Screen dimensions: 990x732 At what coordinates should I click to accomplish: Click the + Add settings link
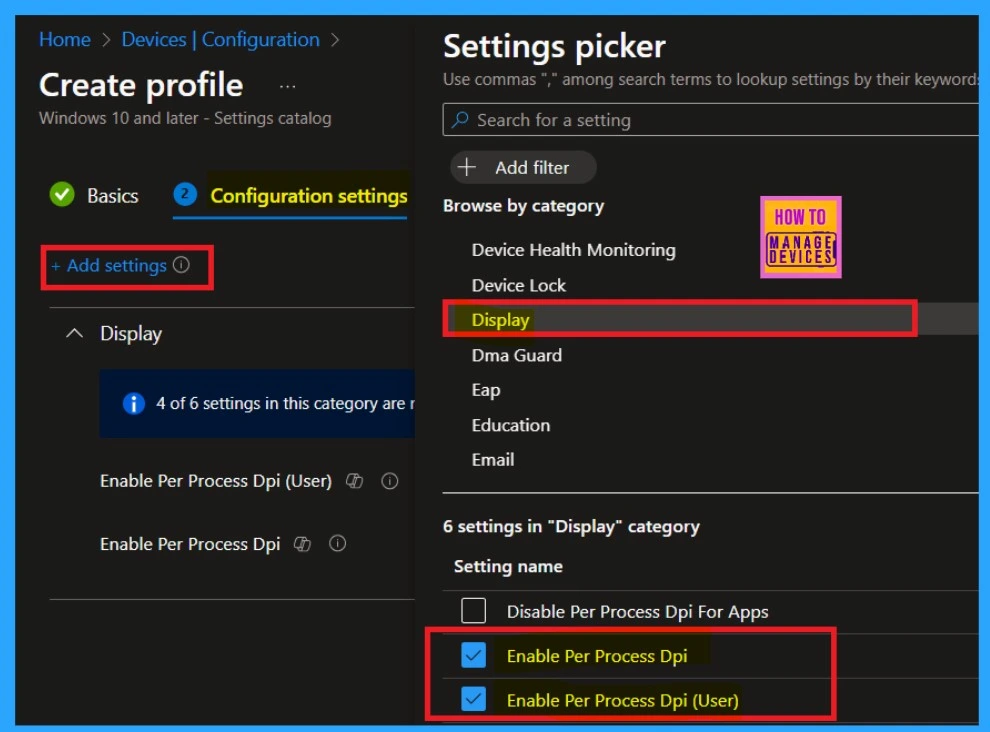tap(109, 266)
